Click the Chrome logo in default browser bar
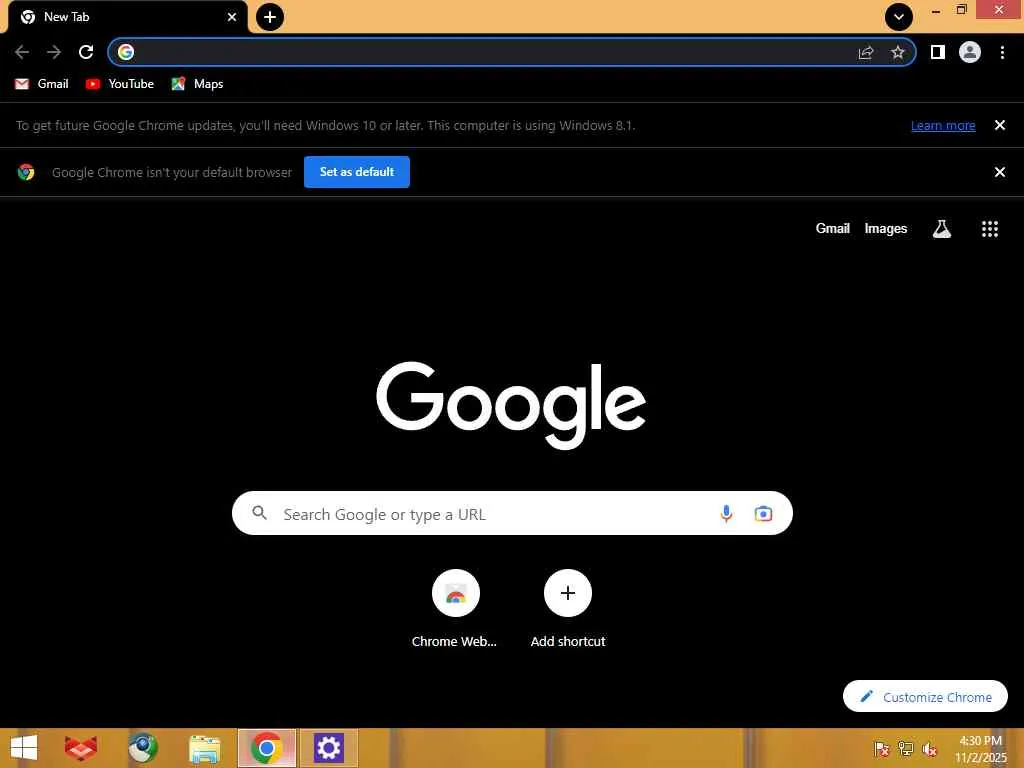Screen dimensions: 1024x768 coord(26,172)
